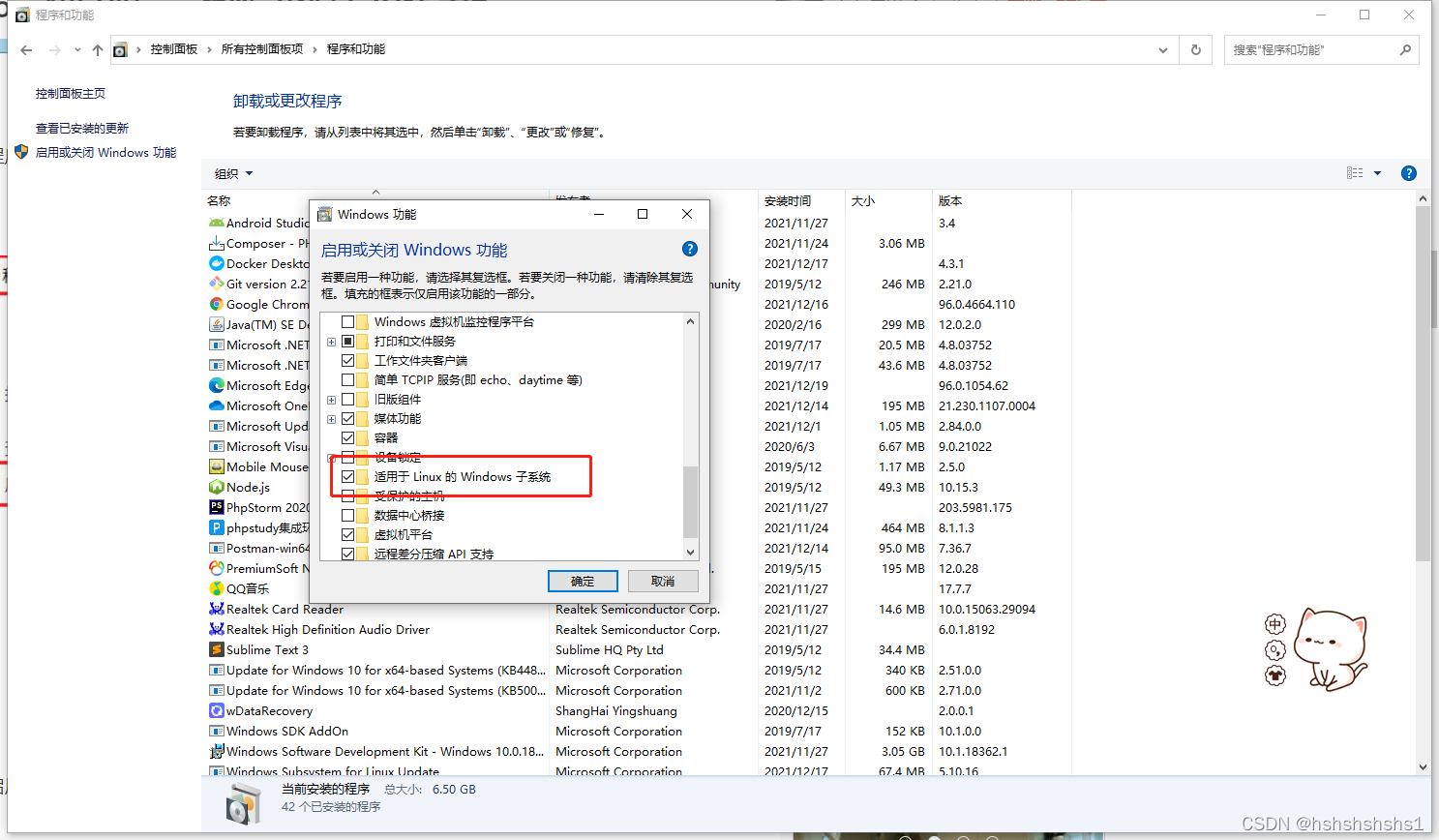Open the 查看已安装的更新 link
Image resolution: width=1439 pixels, height=840 pixels.
82,128
